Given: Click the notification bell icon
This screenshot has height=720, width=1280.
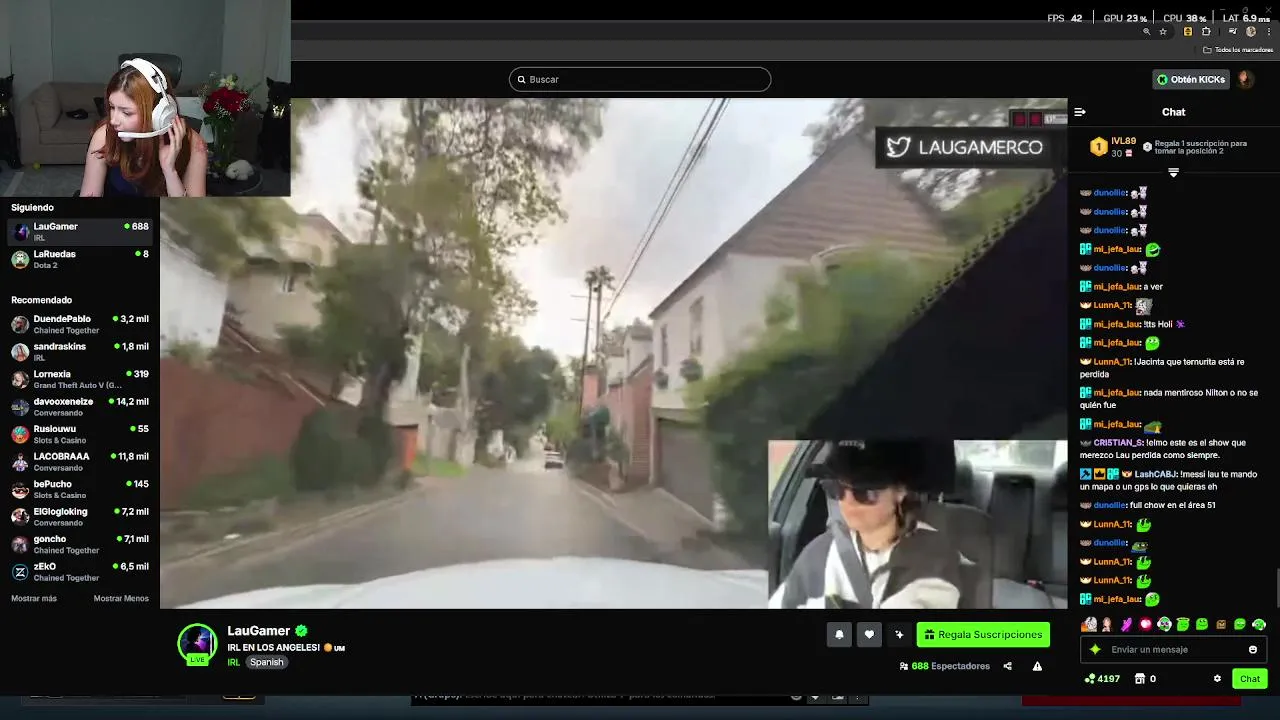Looking at the screenshot, I should pos(839,634).
